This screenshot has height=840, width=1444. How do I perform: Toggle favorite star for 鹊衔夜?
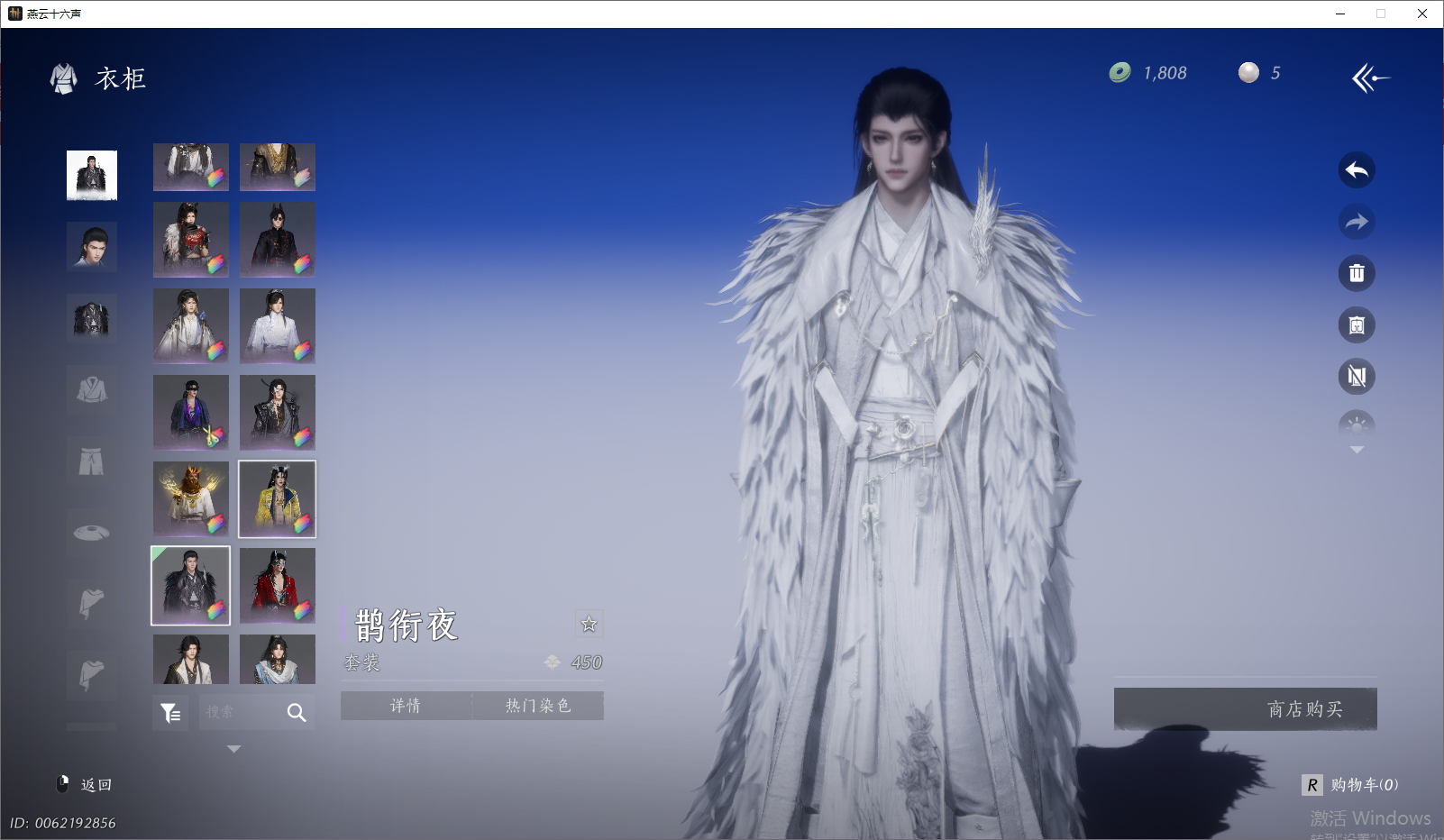point(589,624)
